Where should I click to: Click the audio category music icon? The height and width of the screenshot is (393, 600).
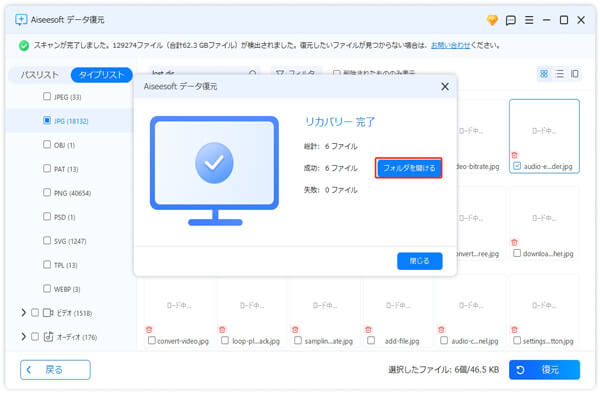[x=48, y=337]
